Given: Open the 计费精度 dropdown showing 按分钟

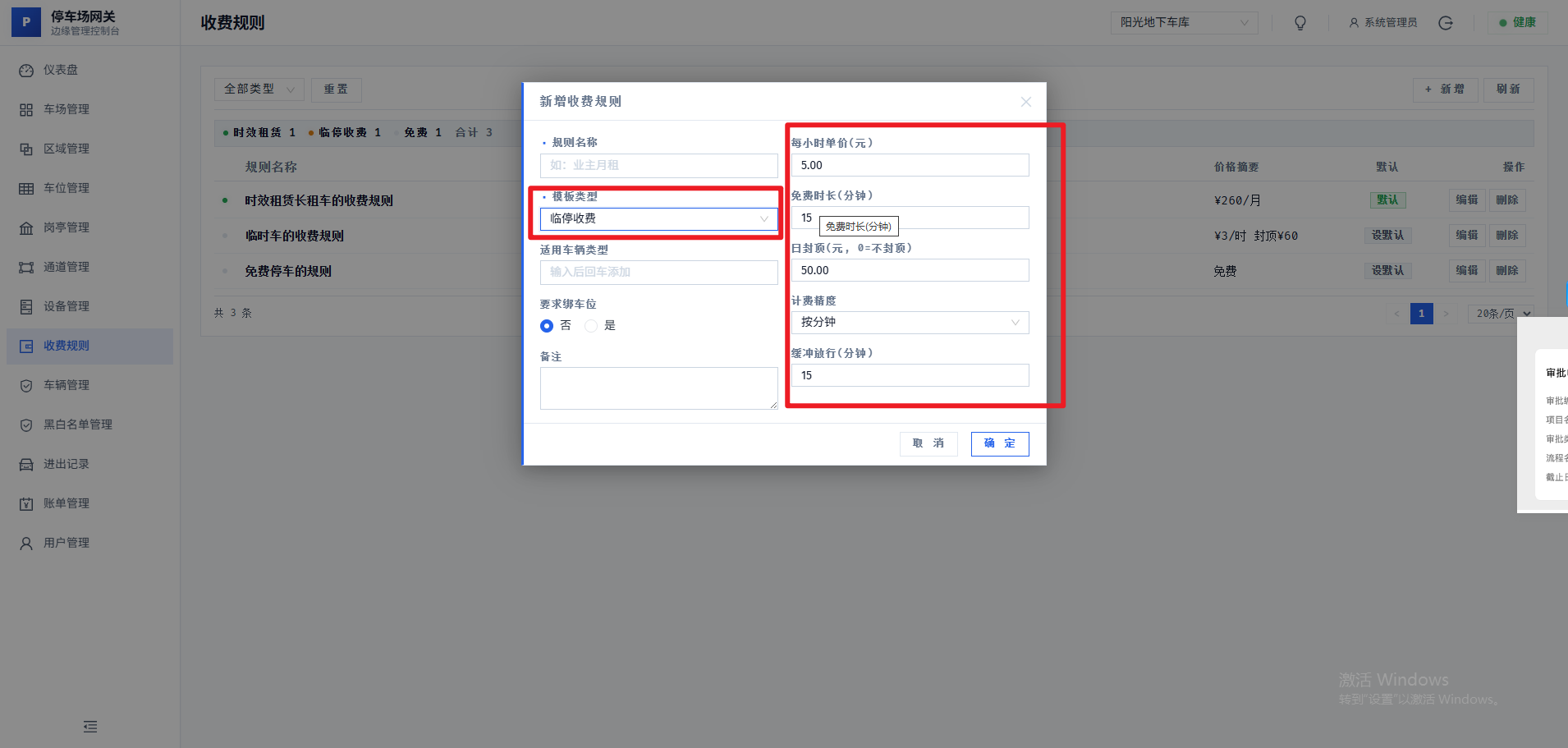Looking at the screenshot, I should click(x=909, y=322).
